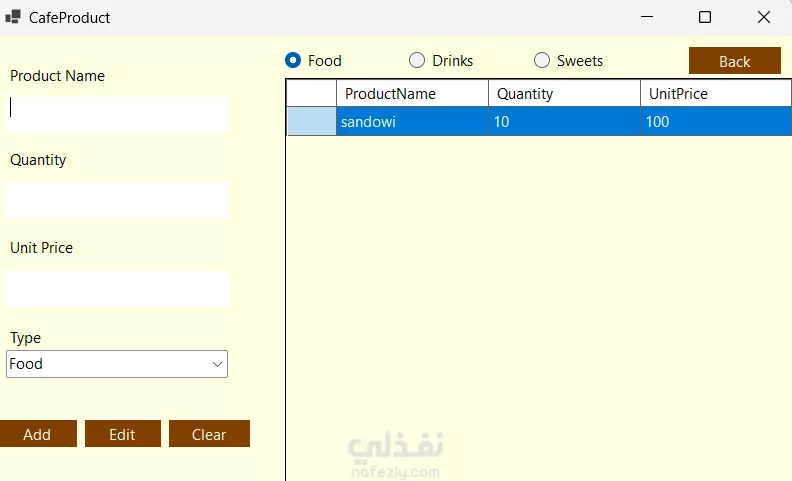Select the sandowi row header cell
The height and width of the screenshot is (481, 792).
[x=312, y=122]
